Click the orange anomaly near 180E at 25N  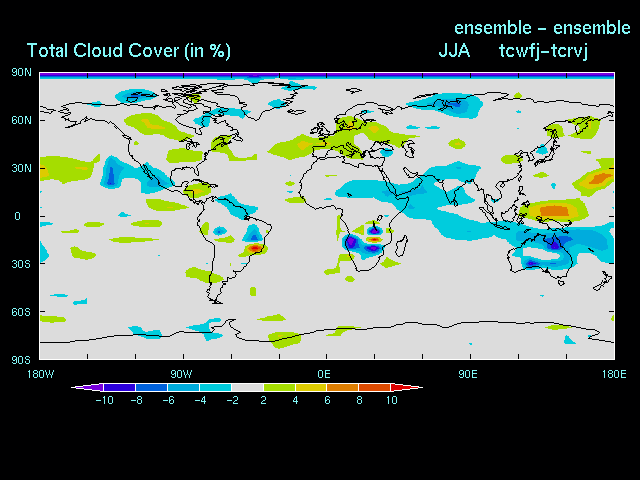coord(601,178)
